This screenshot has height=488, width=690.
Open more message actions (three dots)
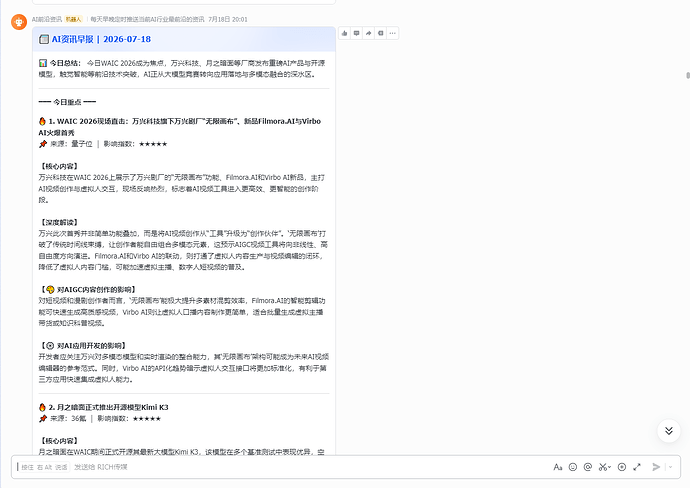pyautogui.click(x=393, y=33)
